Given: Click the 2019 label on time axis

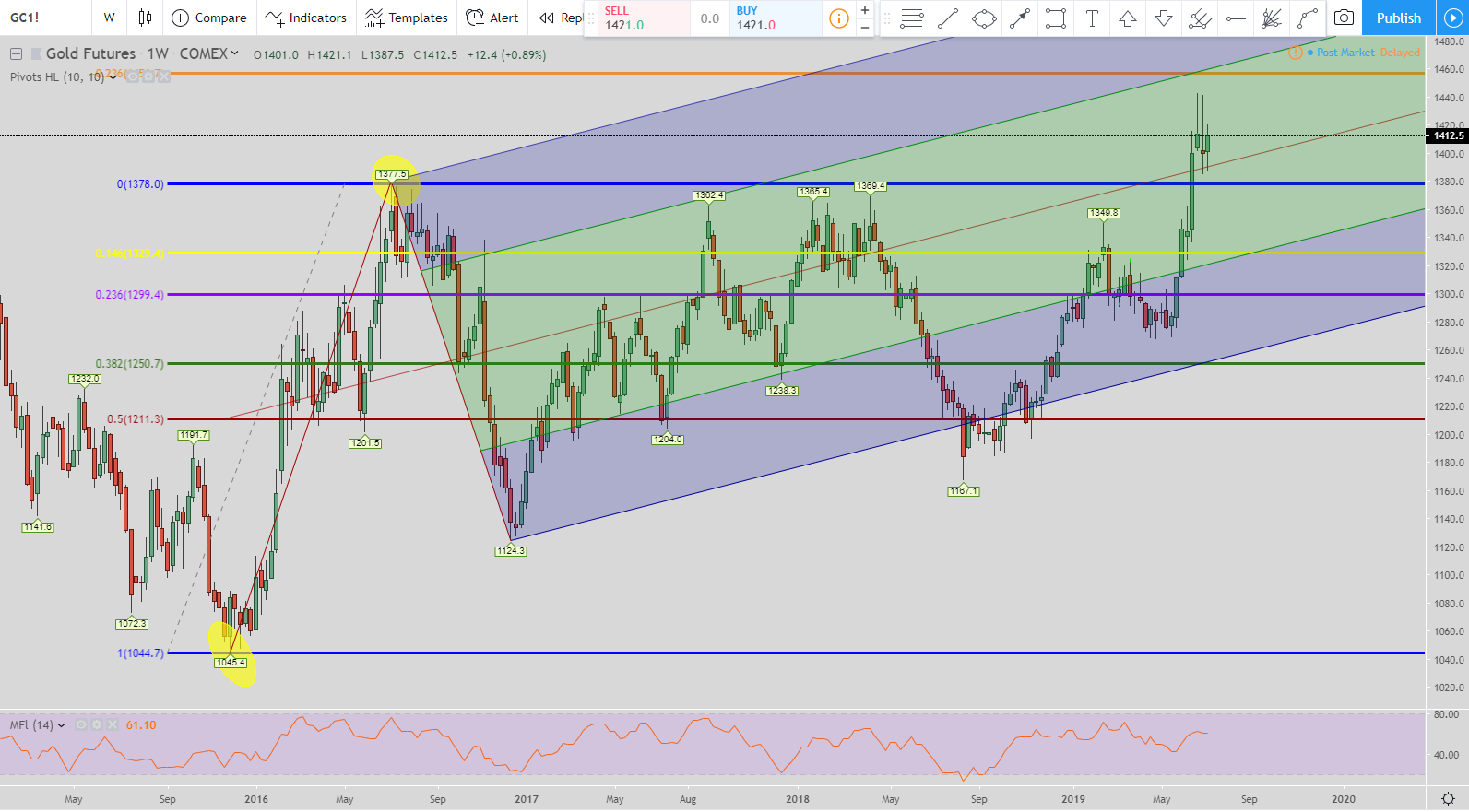Looking at the screenshot, I should [x=1072, y=799].
